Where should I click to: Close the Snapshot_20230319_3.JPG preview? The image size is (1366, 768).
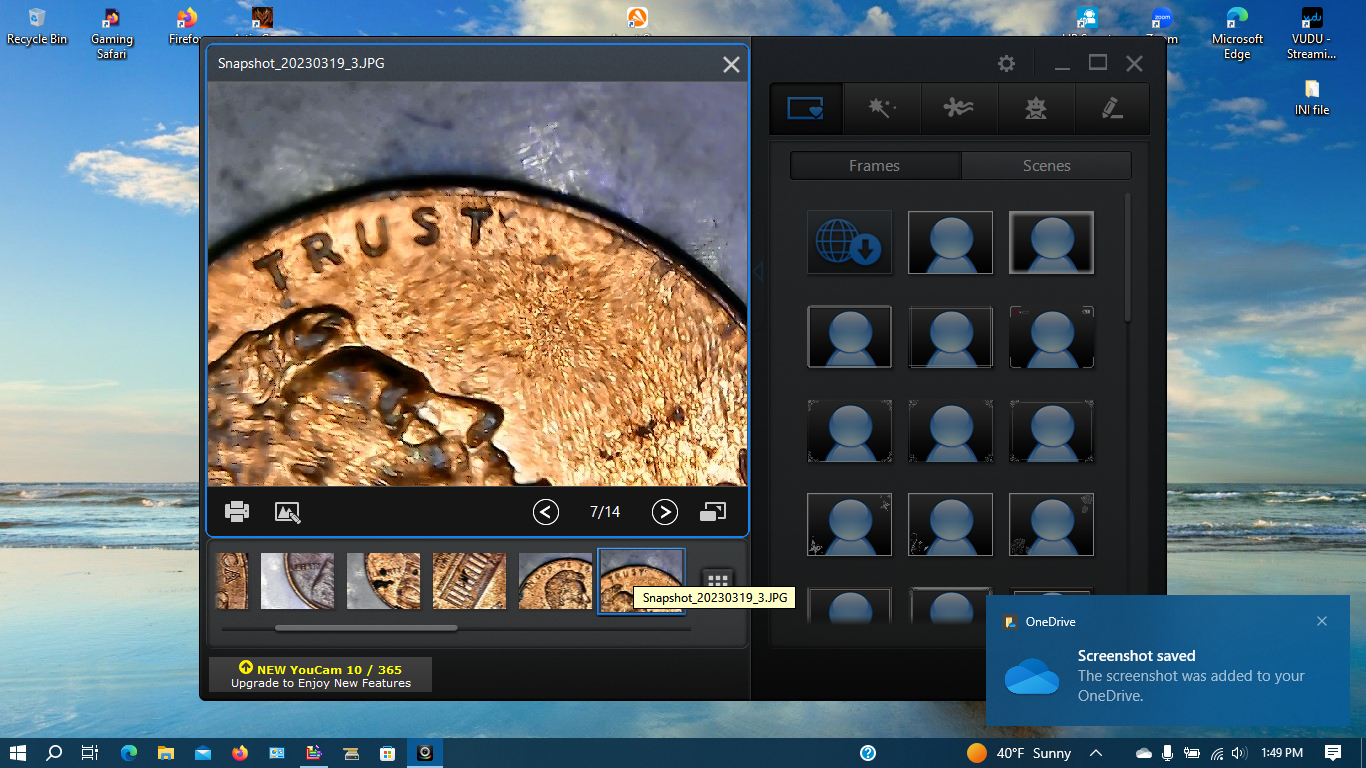pos(732,64)
